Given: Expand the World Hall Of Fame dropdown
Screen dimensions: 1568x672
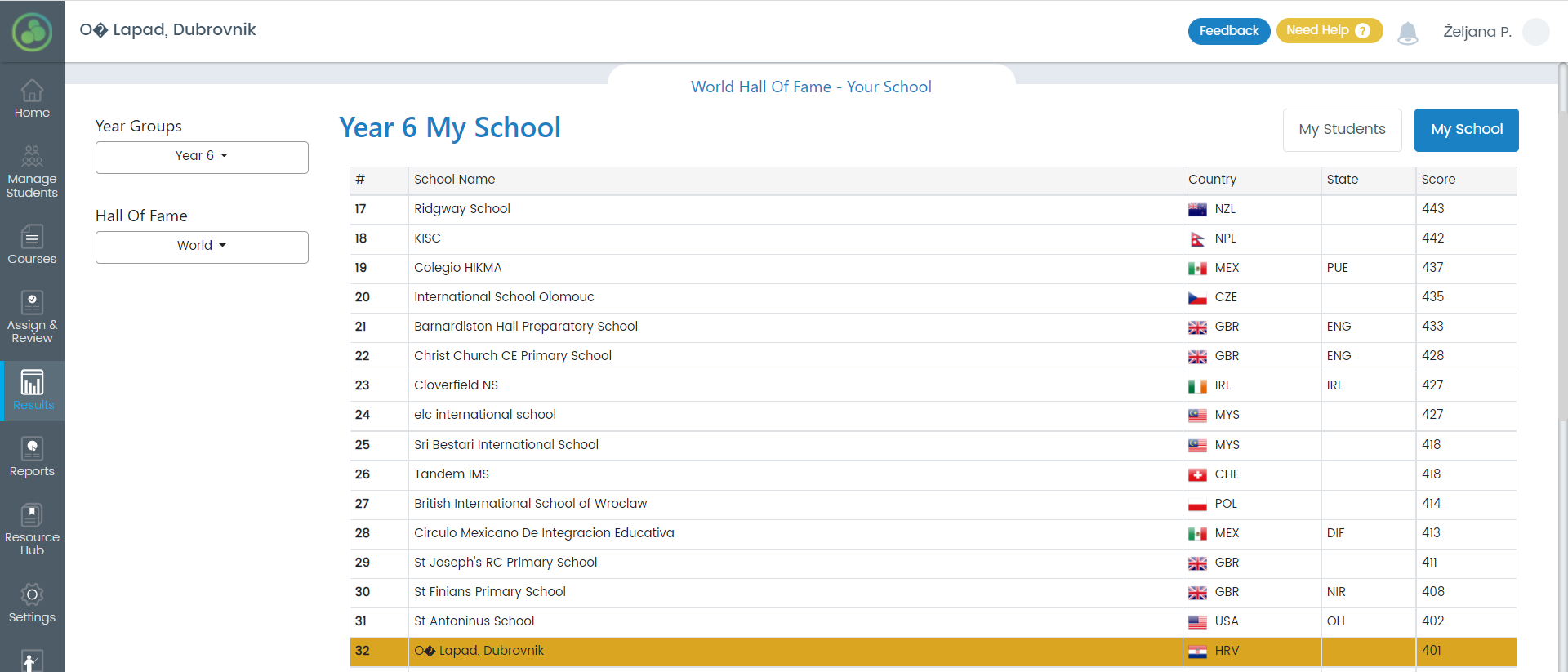Looking at the screenshot, I should click(202, 247).
